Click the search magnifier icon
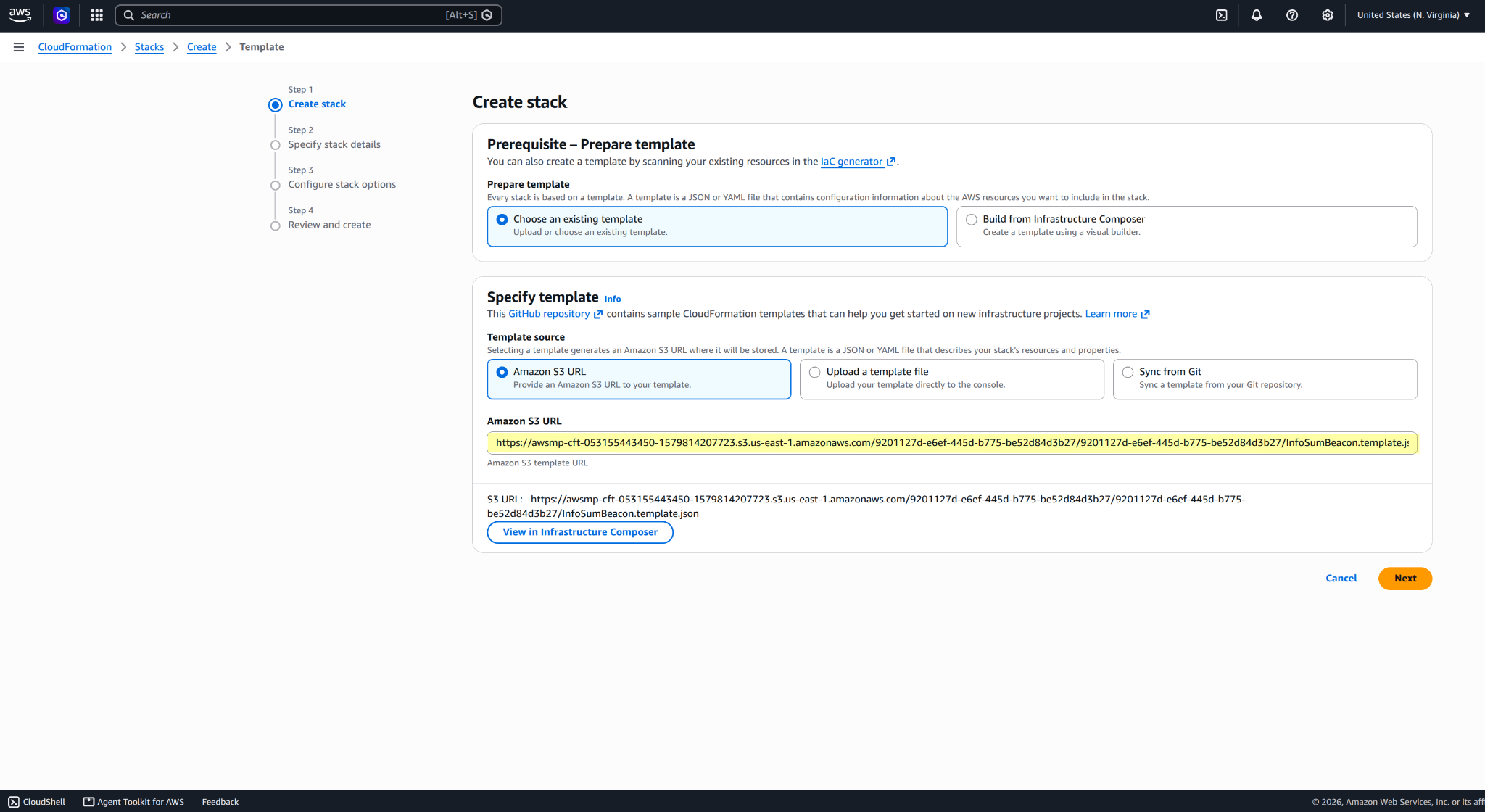The image size is (1485, 812). click(129, 15)
